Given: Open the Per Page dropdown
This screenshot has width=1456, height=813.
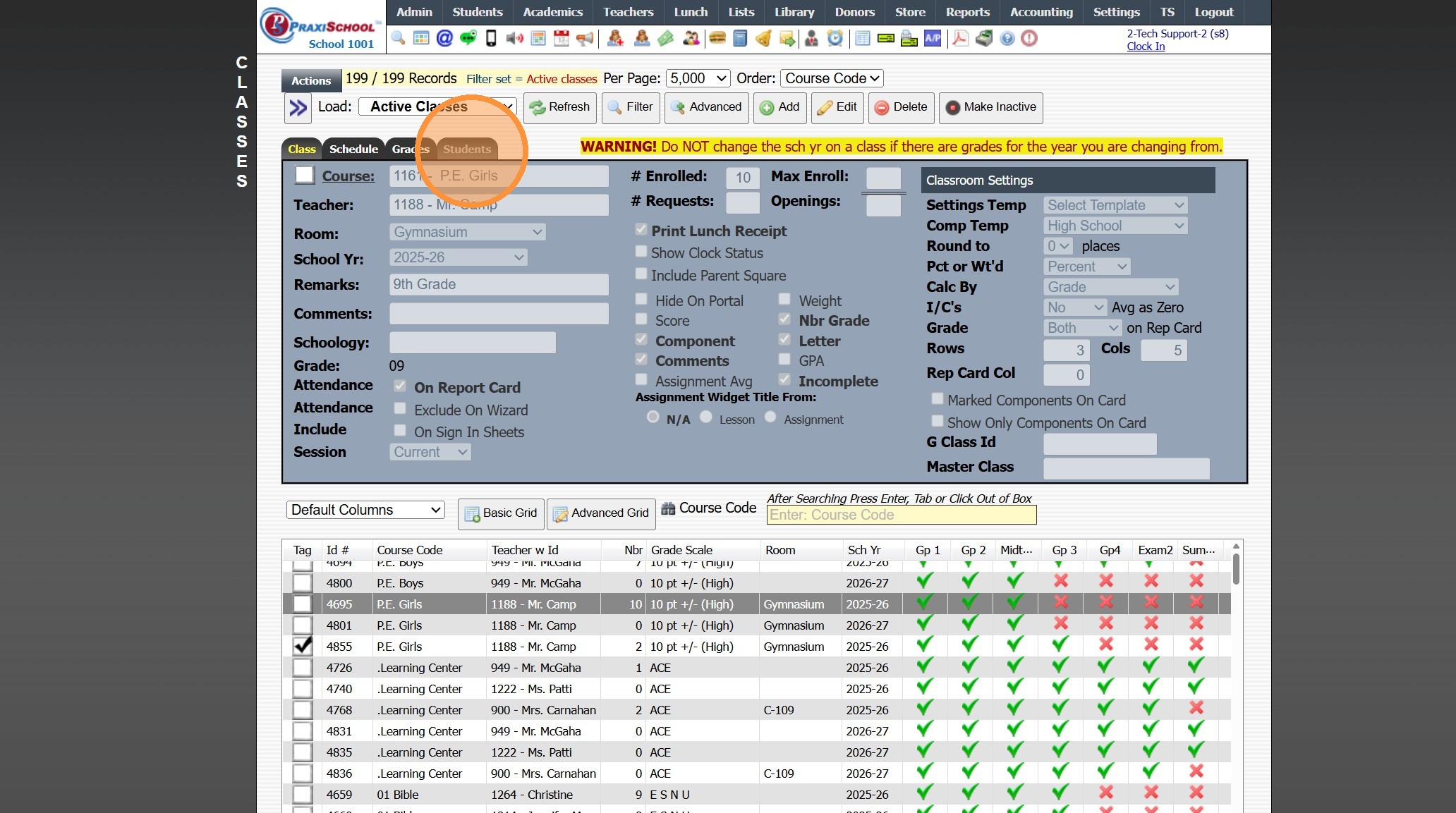Looking at the screenshot, I should (x=698, y=78).
